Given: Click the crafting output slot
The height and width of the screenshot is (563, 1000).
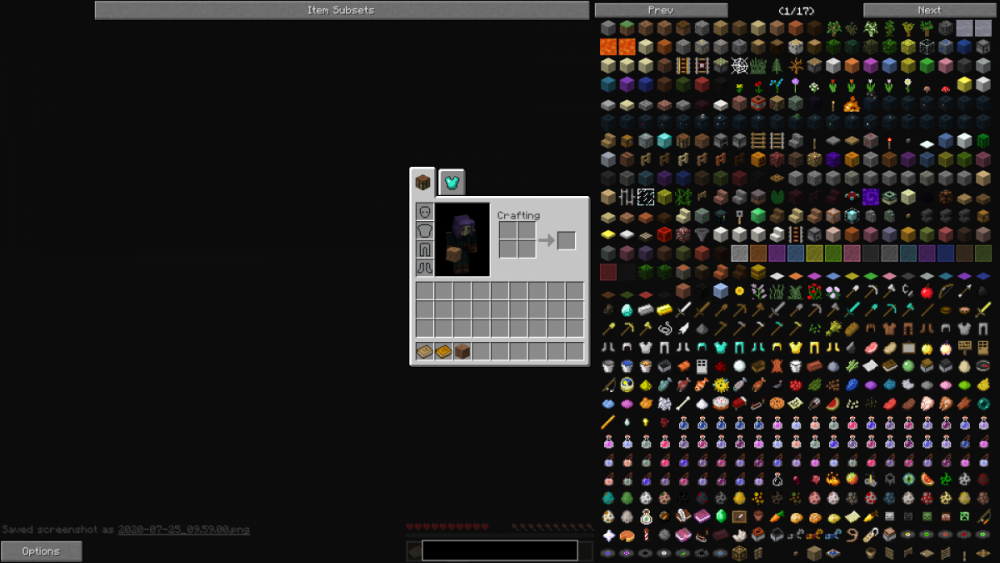Looking at the screenshot, I should 566,241.
